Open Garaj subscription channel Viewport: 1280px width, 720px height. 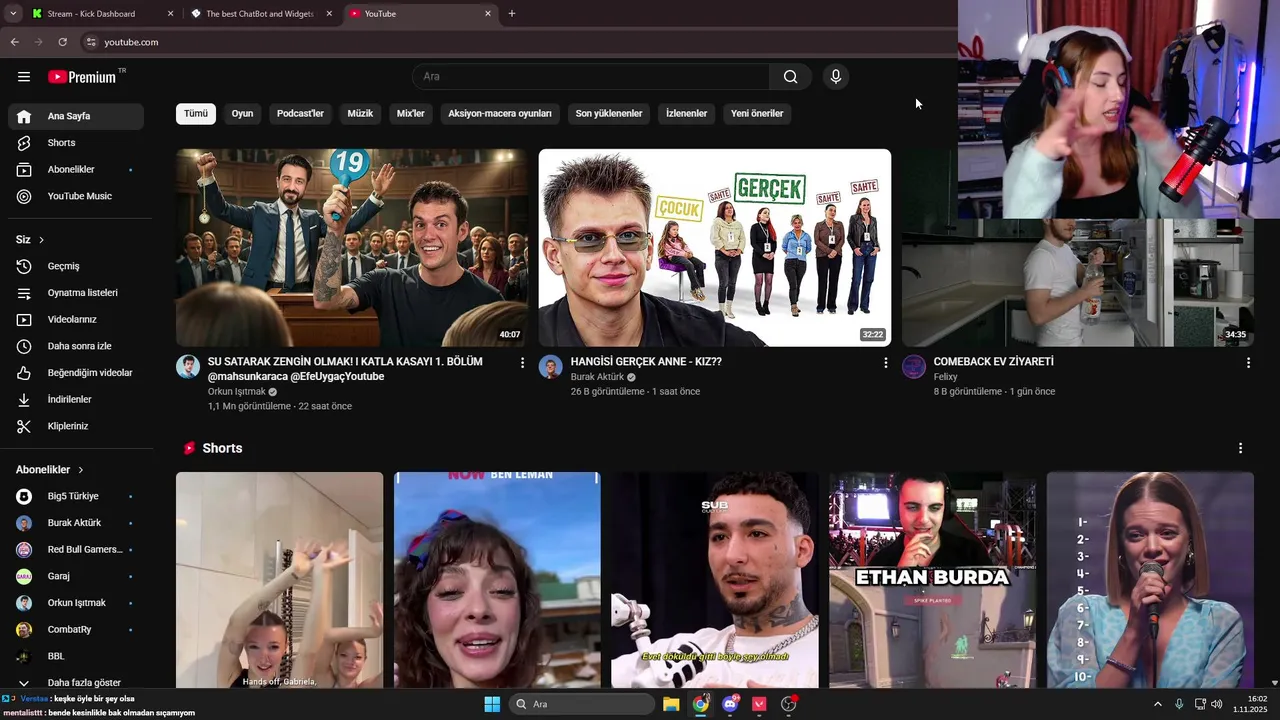coord(76,576)
